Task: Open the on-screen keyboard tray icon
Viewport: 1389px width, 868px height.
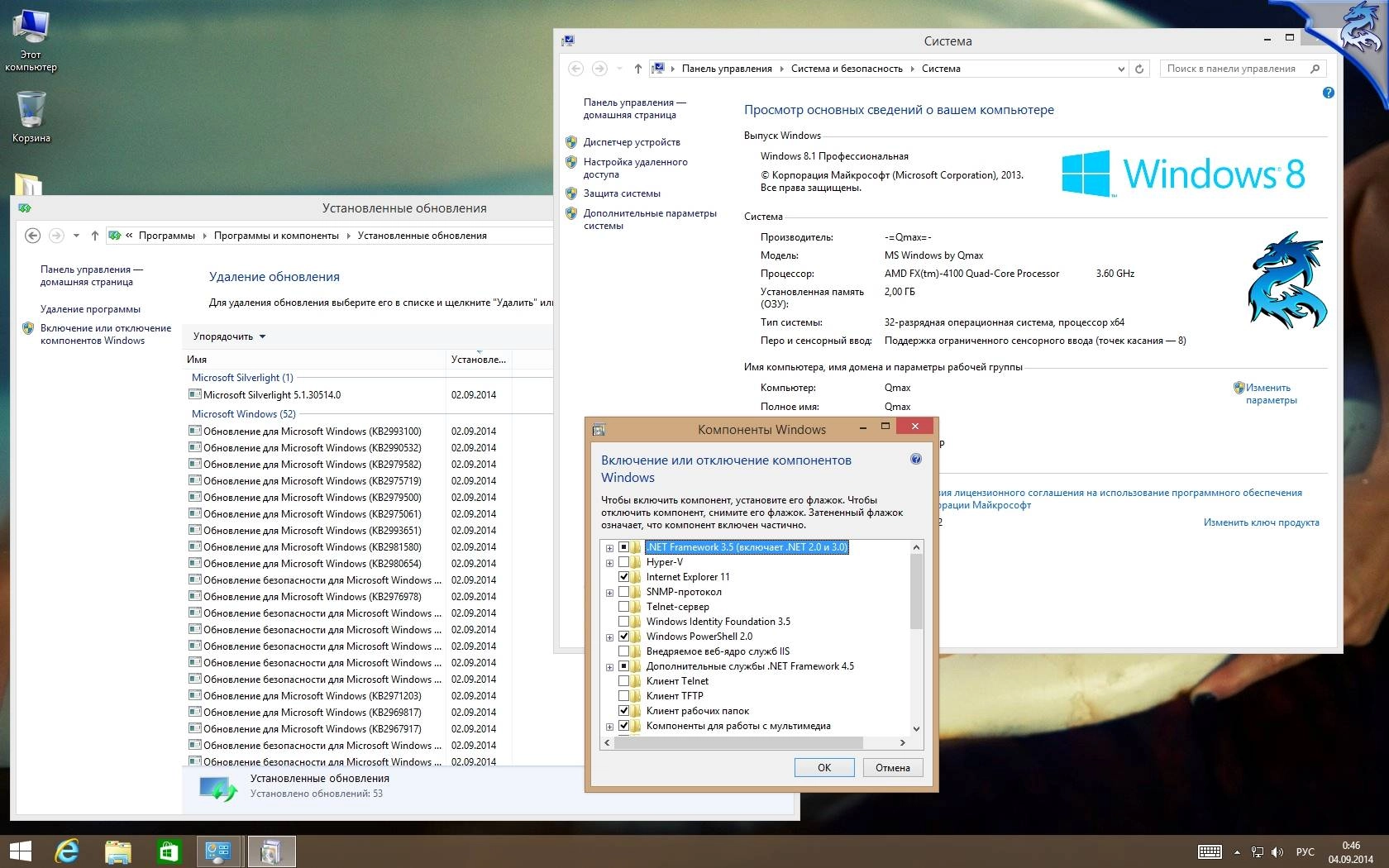Action: [x=1210, y=852]
